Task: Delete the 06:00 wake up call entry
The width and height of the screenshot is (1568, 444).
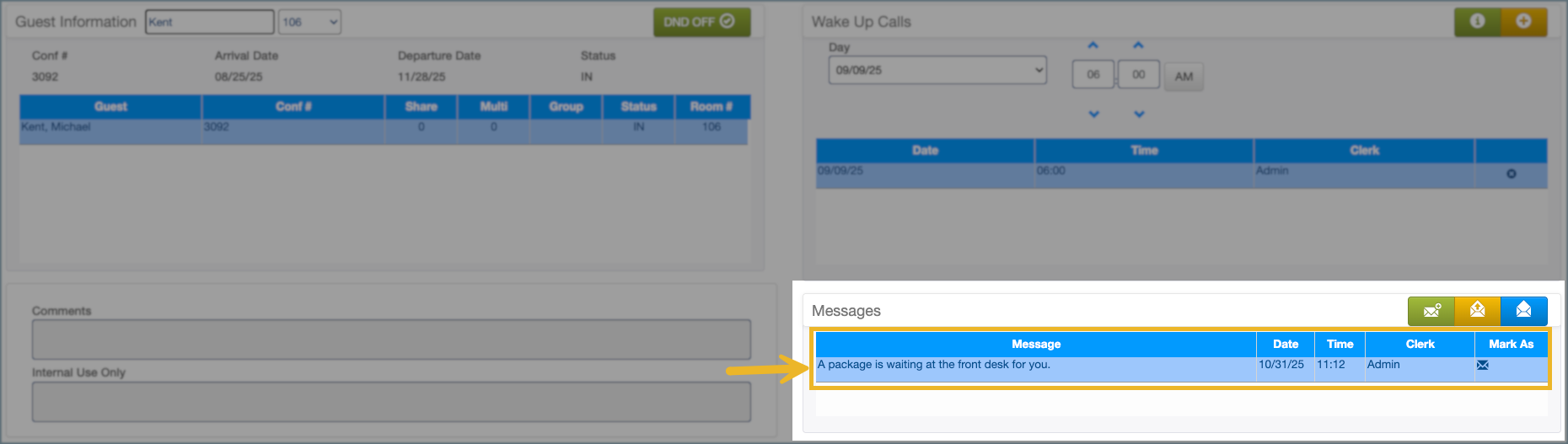Action: [x=1511, y=174]
